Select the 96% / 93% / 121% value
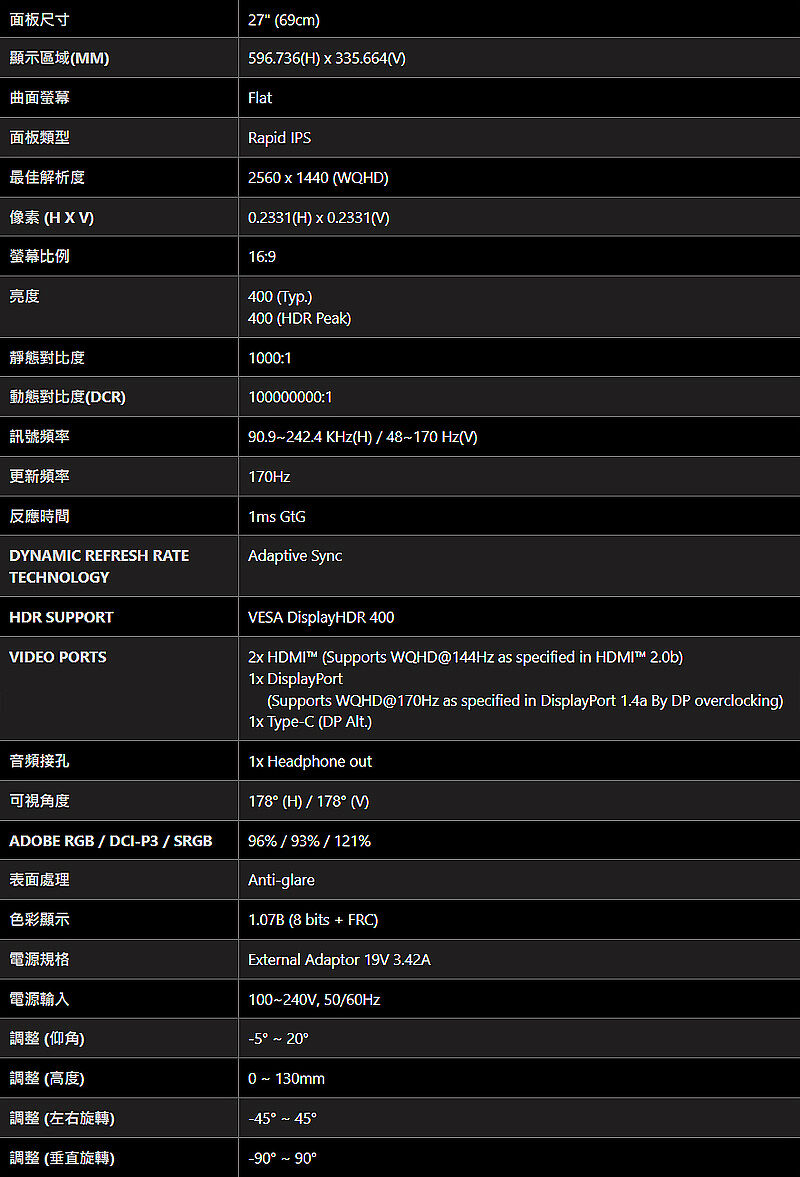The image size is (800, 1177). [309, 841]
